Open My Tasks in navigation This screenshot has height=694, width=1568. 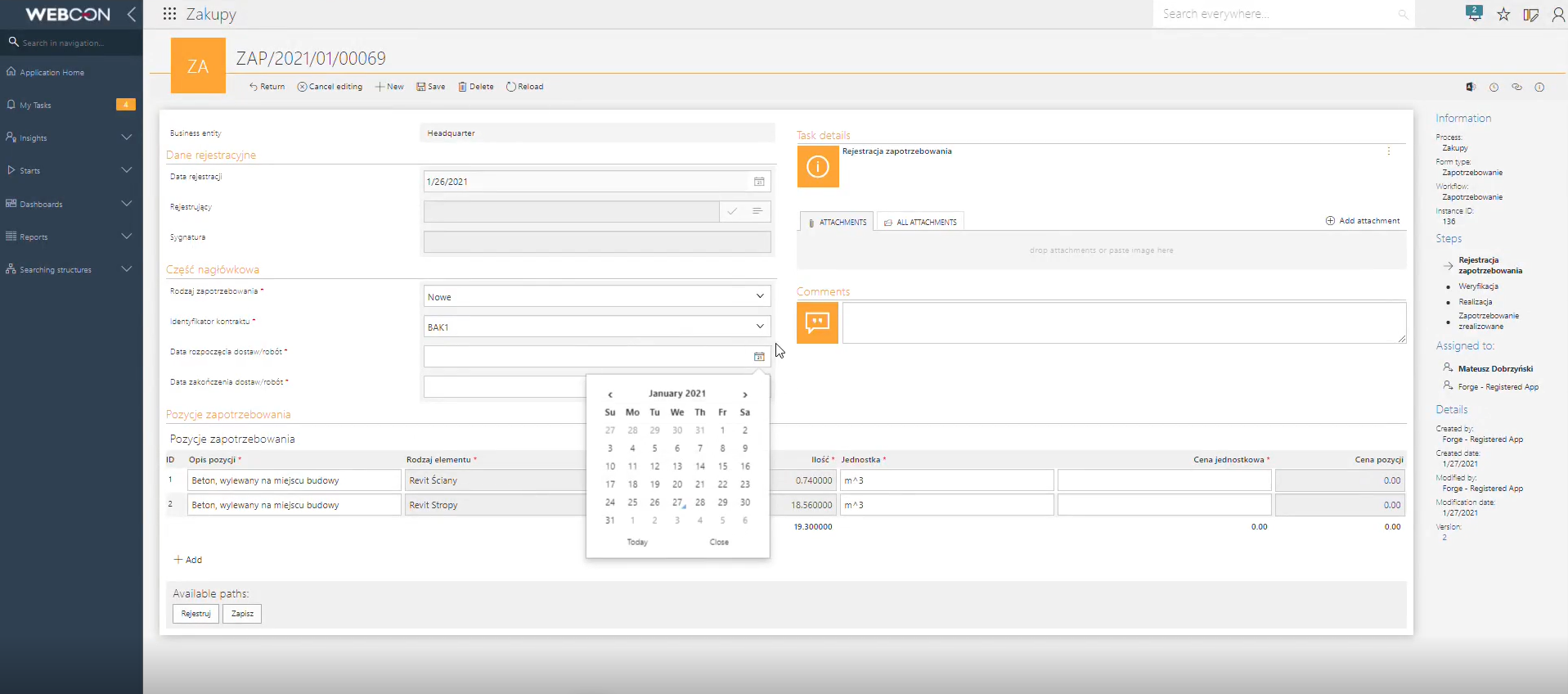(36, 106)
